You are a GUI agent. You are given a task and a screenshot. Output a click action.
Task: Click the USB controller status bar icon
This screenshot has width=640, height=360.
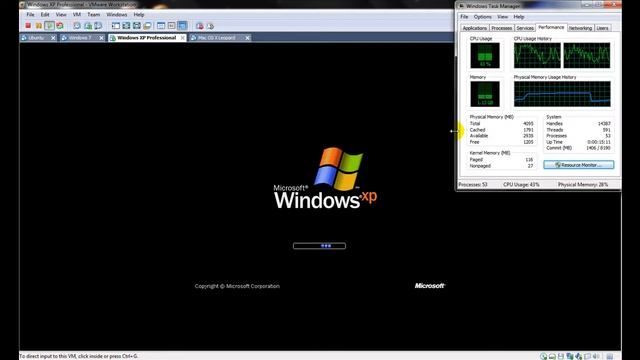click(x=578, y=356)
